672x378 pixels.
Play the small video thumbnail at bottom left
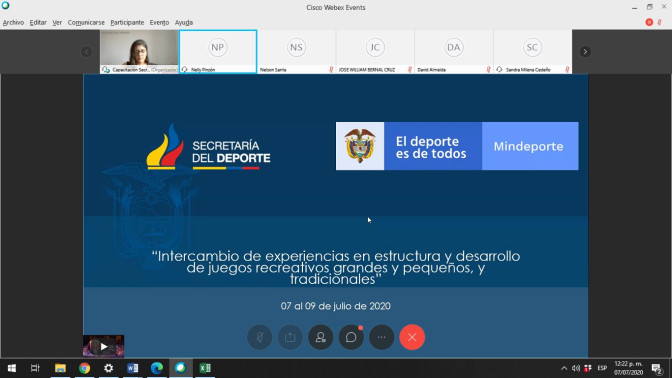click(x=103, y=346)
